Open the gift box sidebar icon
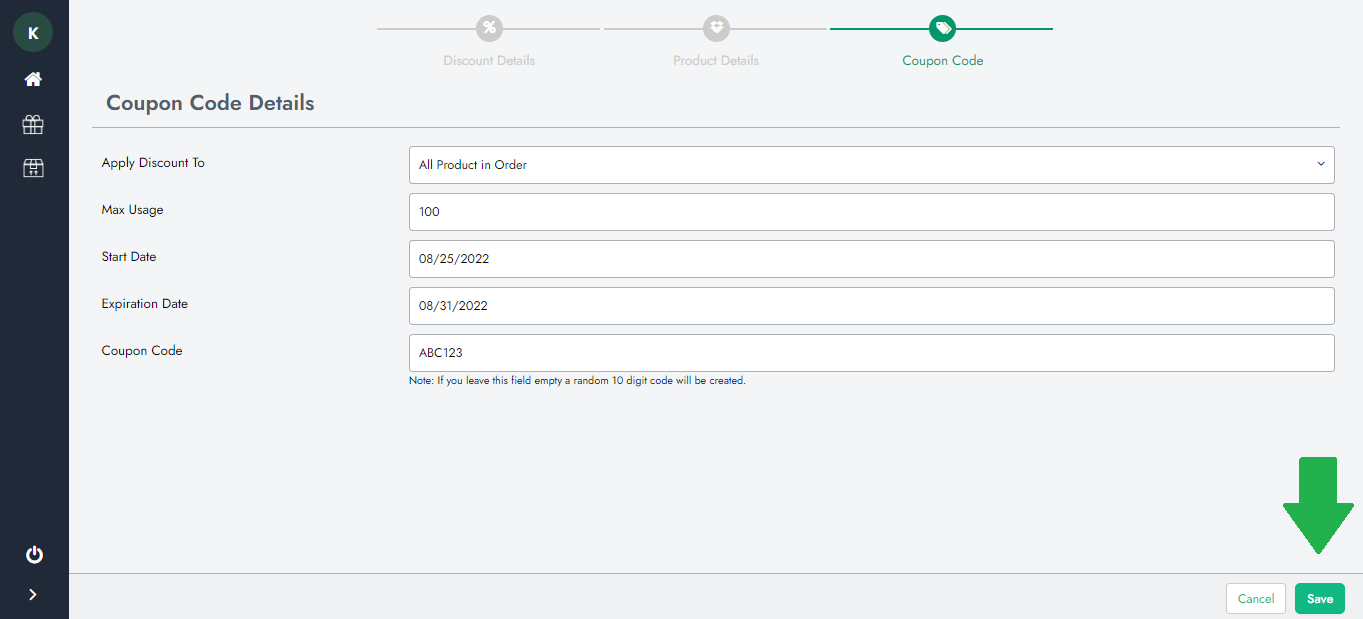 [33, 124]
